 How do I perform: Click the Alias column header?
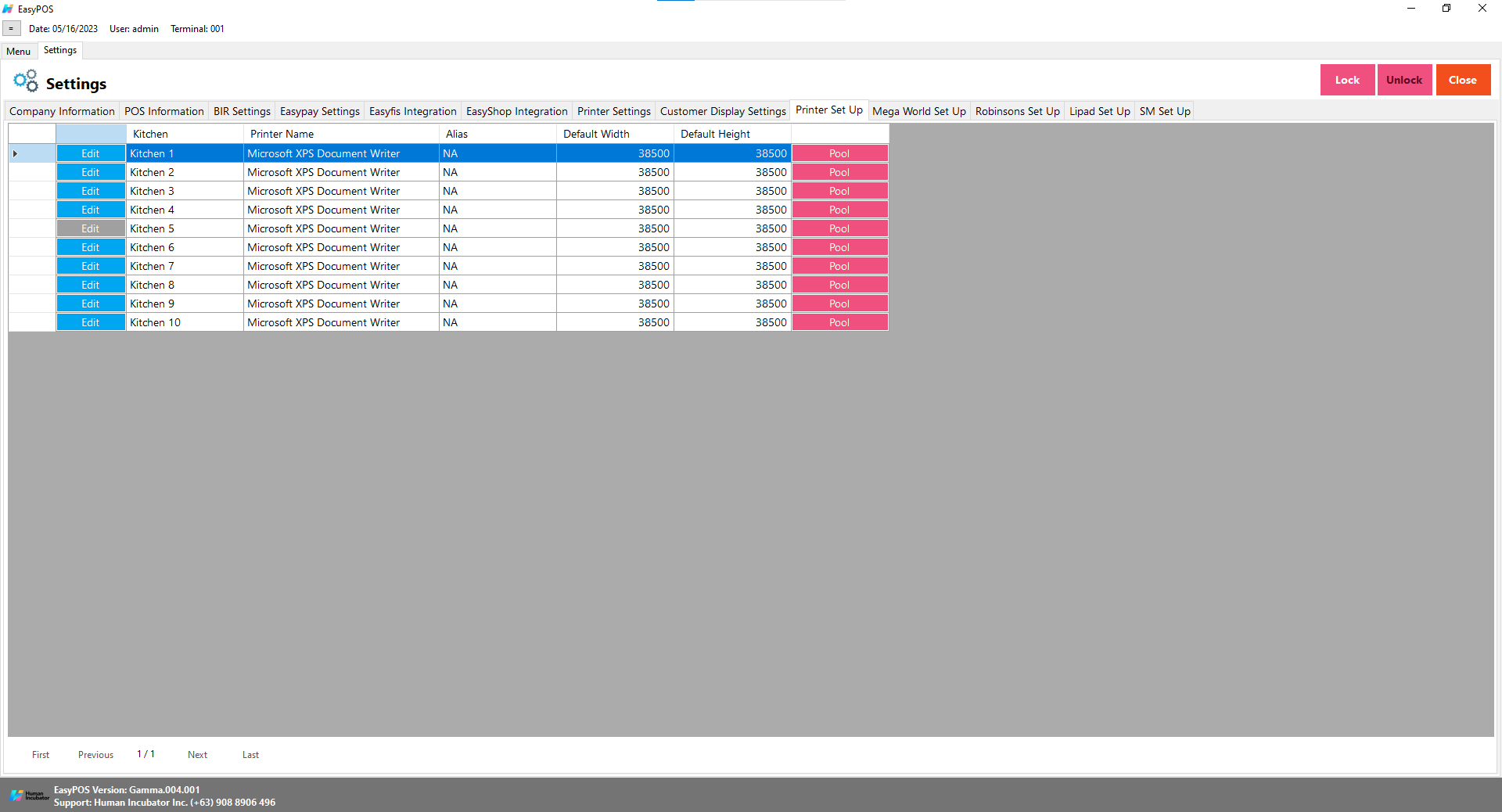(498, 134)
